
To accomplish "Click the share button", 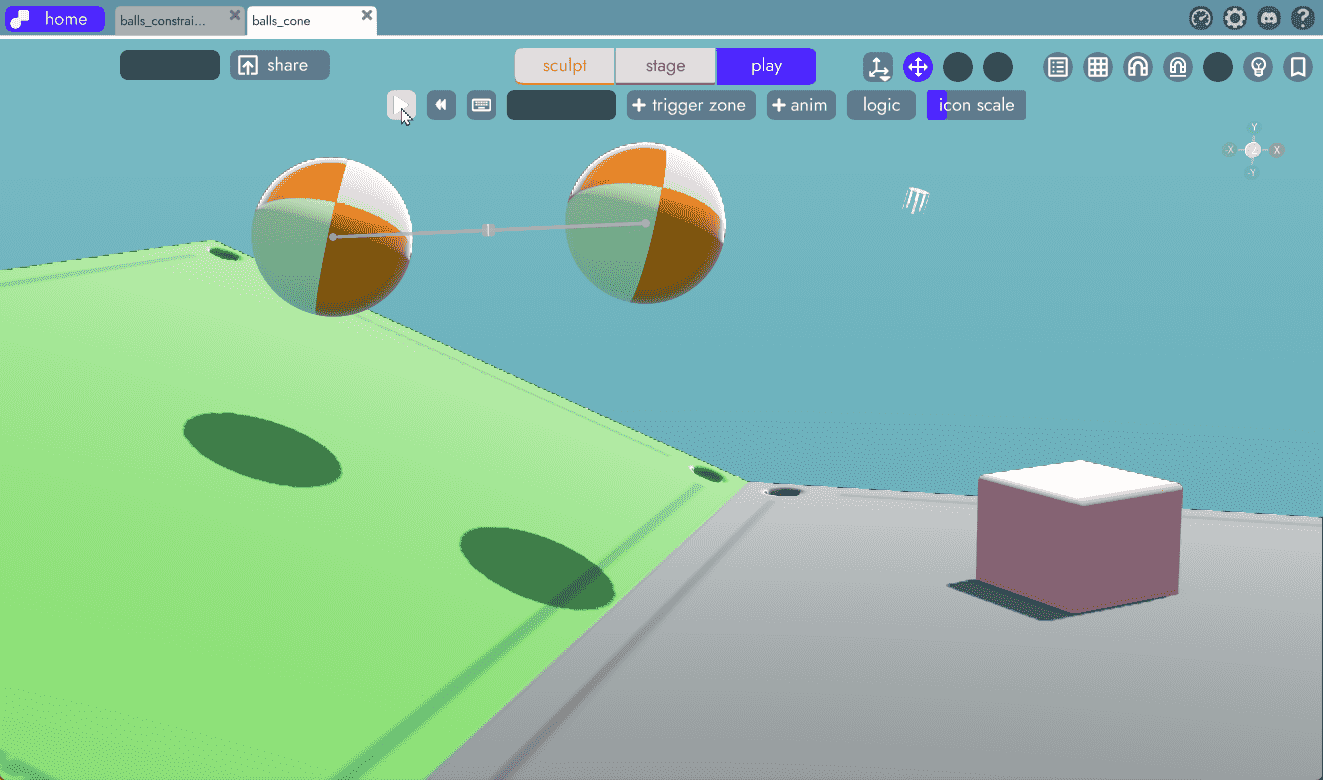I will (279, 65).
